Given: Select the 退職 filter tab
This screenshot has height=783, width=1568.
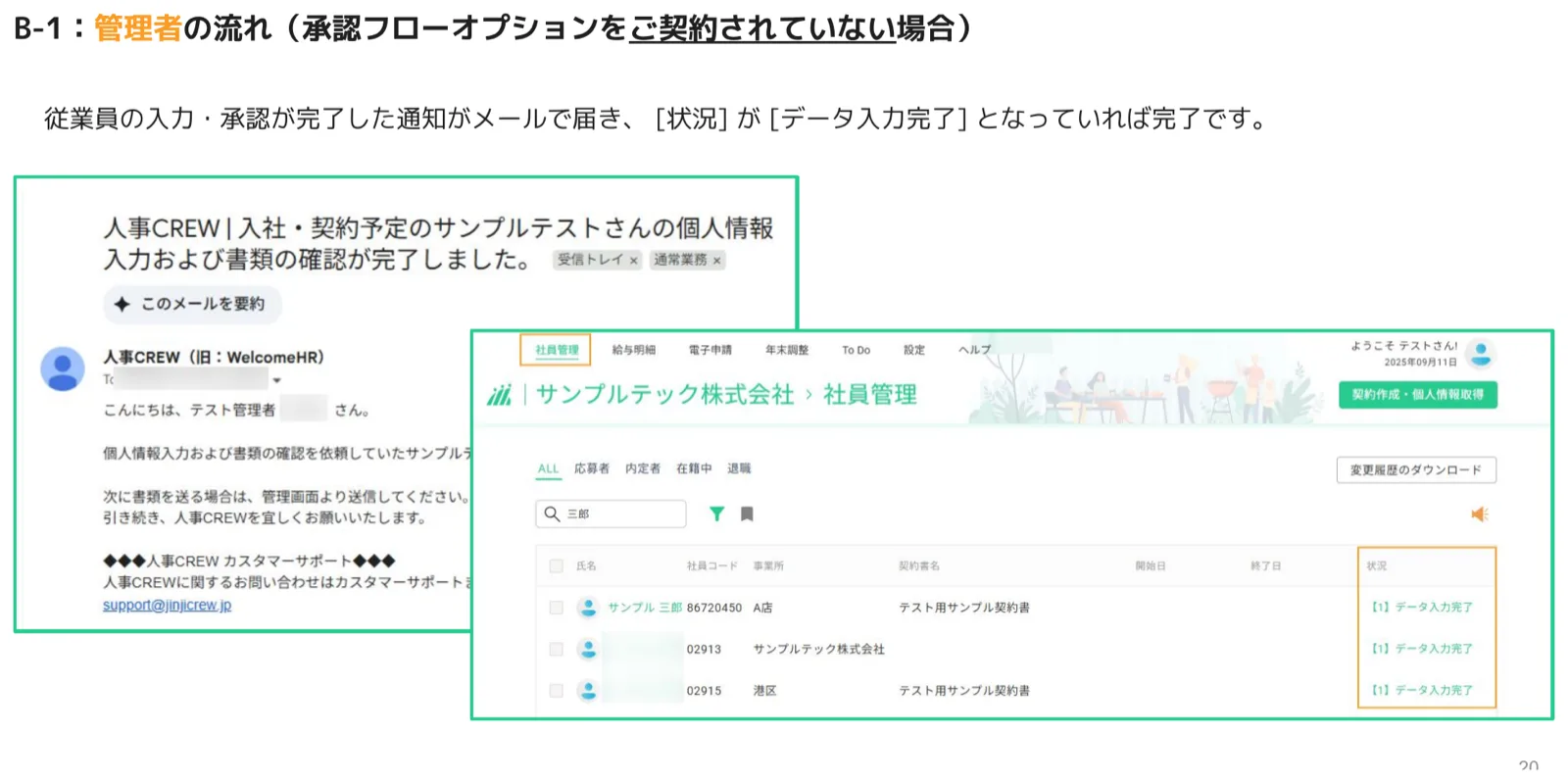Looking at the screenshot, I should 739,468.
